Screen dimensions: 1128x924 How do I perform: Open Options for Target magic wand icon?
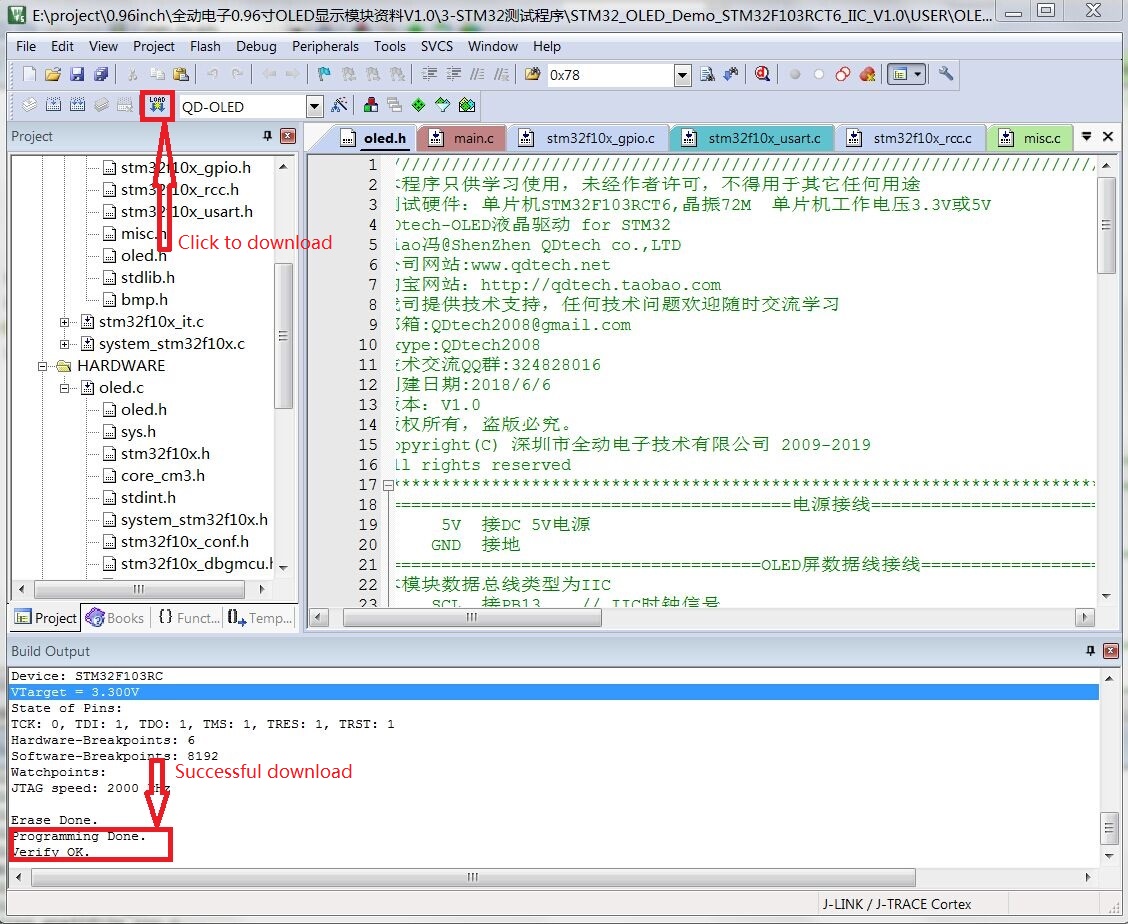tap(339, 105)
